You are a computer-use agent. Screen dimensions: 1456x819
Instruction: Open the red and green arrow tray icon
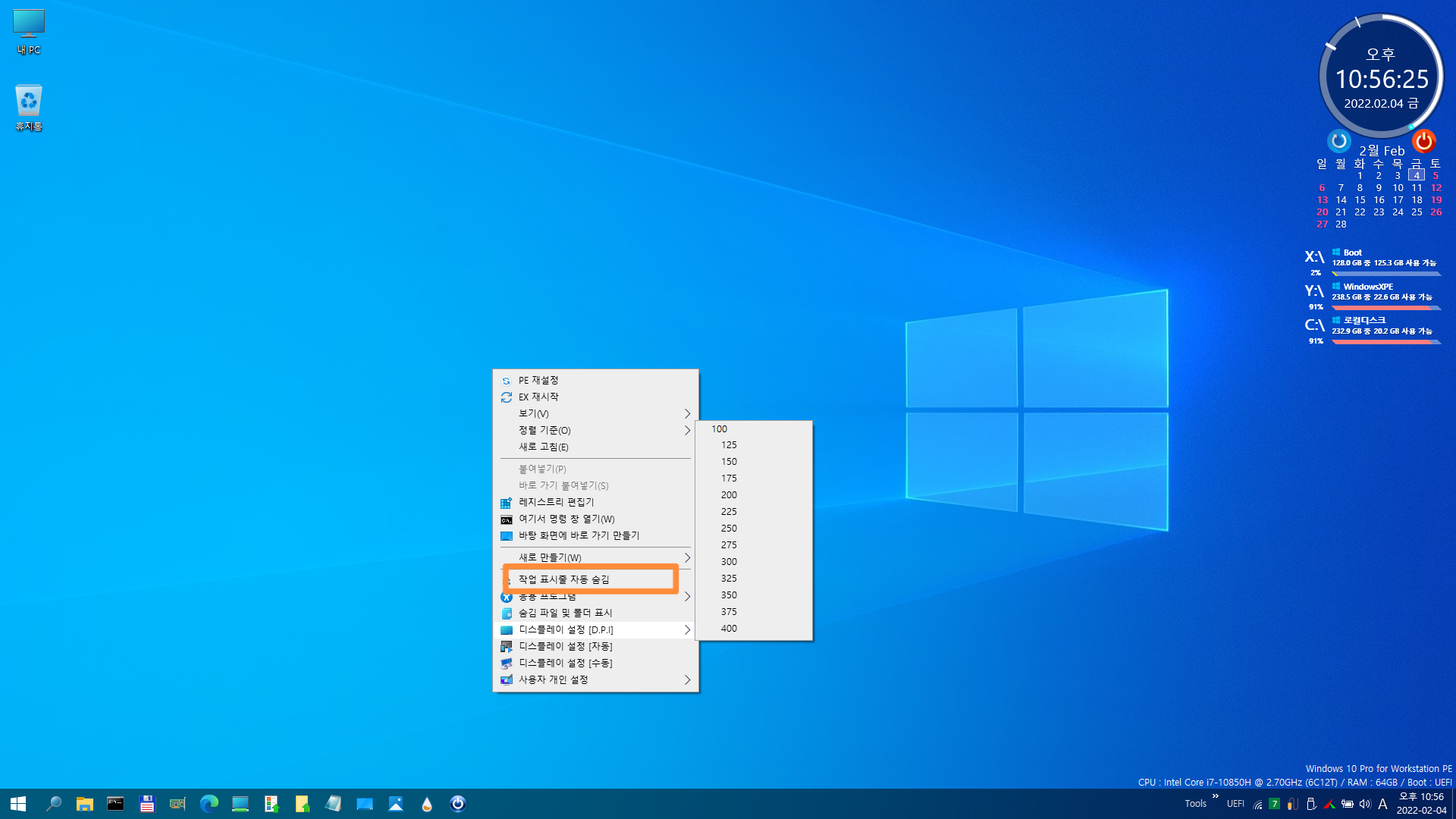click(1329, 804)
